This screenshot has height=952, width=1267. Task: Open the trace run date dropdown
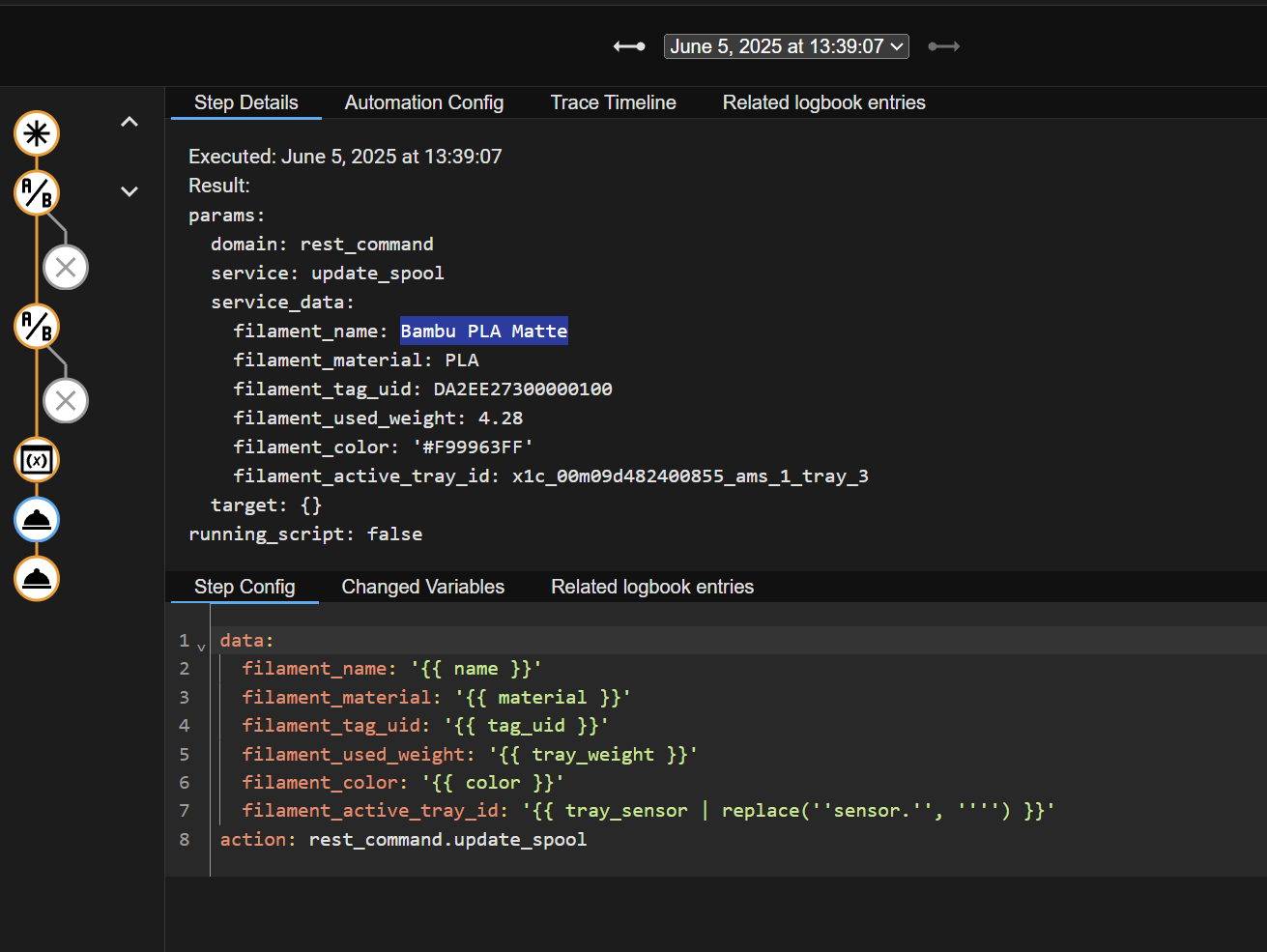click(x=786, y=45)
